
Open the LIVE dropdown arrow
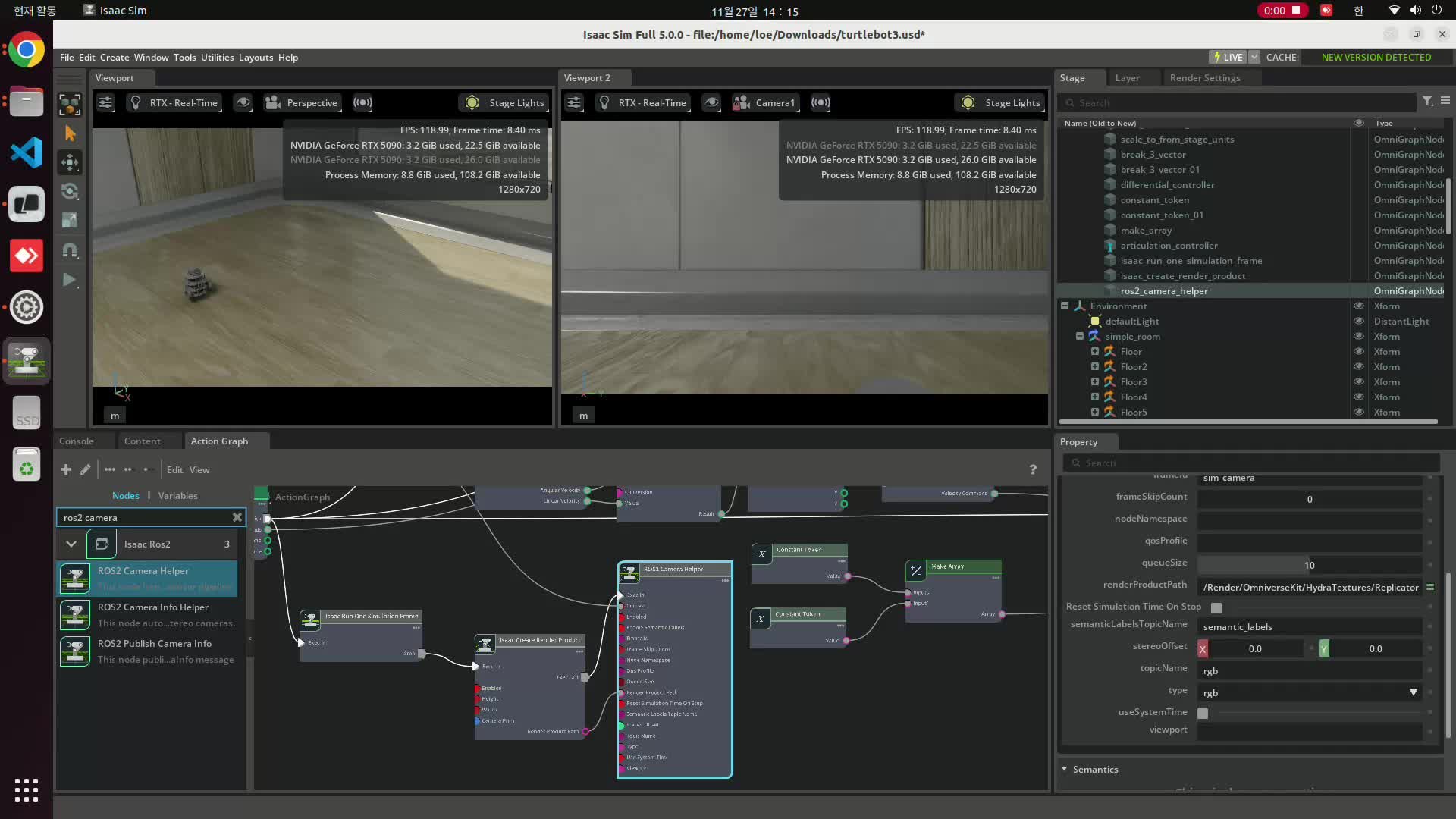coord(1254,57)
